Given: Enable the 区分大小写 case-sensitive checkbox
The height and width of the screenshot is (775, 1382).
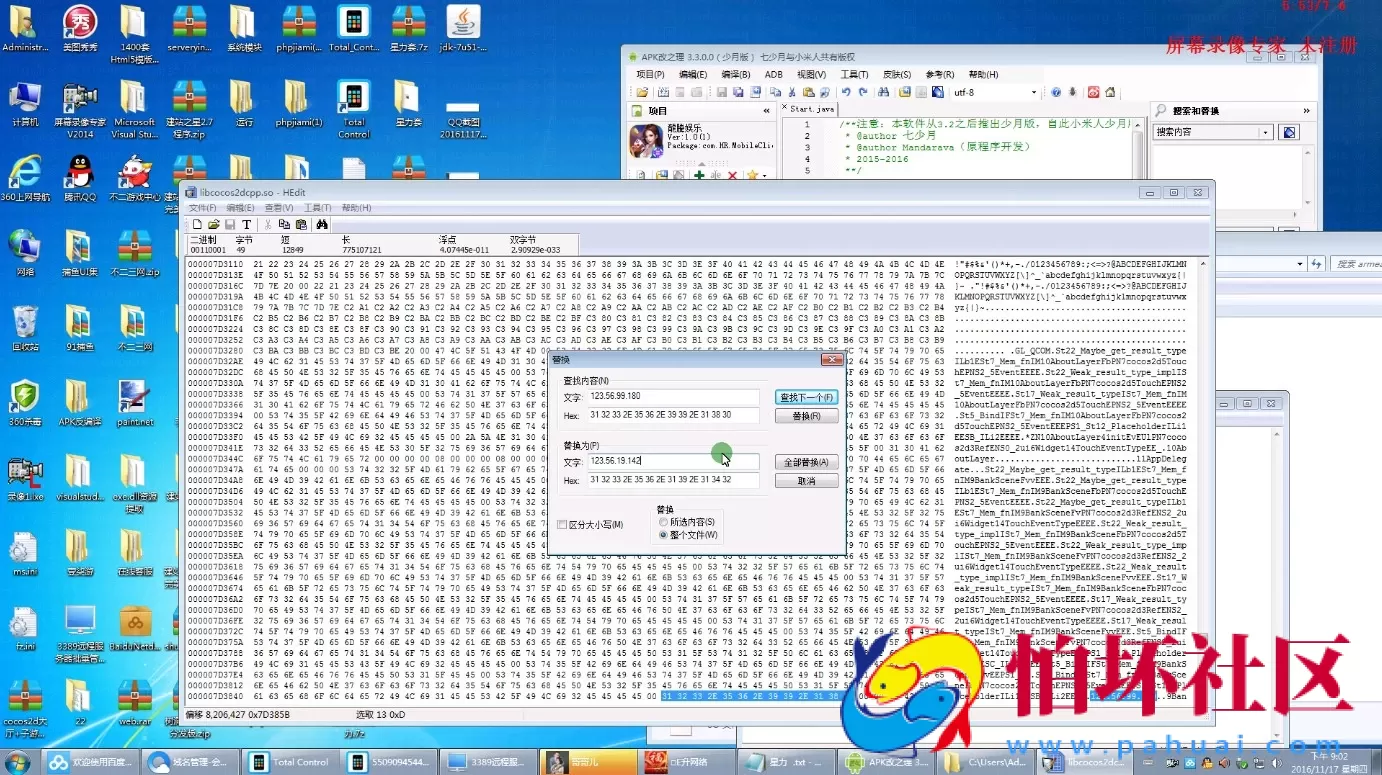Looking at the screenshot, I should pos(563,524).
